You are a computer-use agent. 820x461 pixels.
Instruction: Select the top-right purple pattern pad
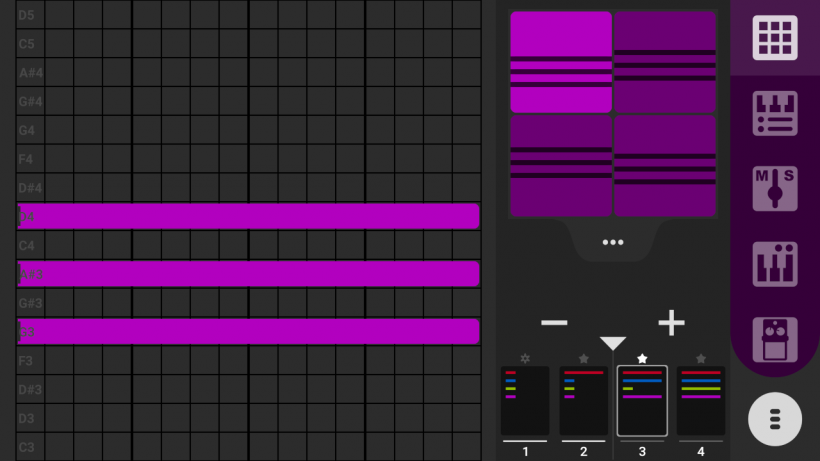coord(665,62)
